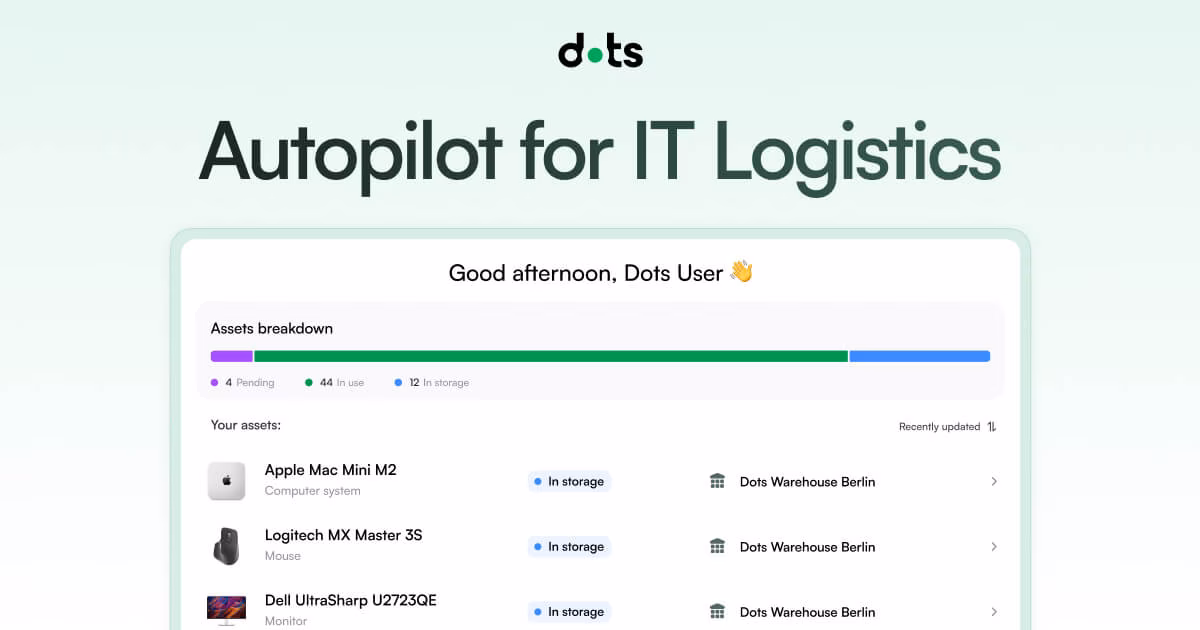This screenshot has width=1200, height=630.
Task: Click the purple Pending segment of the assets bar
Action: coord(231,356)
